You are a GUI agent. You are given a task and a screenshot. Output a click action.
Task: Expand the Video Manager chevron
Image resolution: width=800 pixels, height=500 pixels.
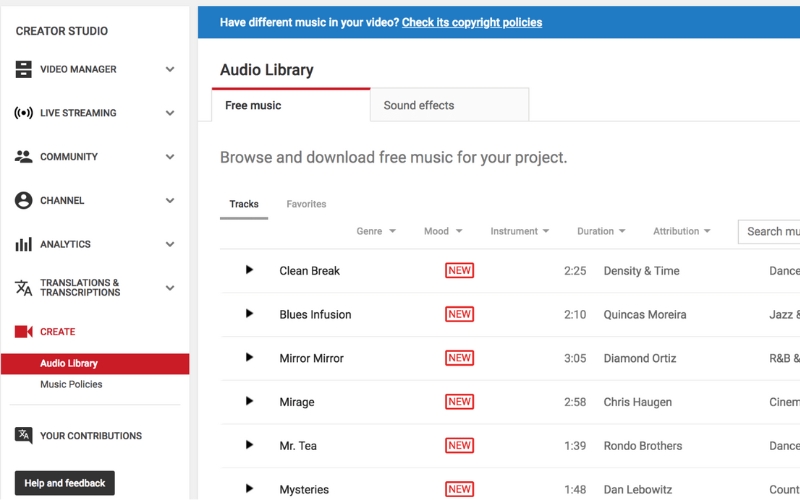coord(170,69)
